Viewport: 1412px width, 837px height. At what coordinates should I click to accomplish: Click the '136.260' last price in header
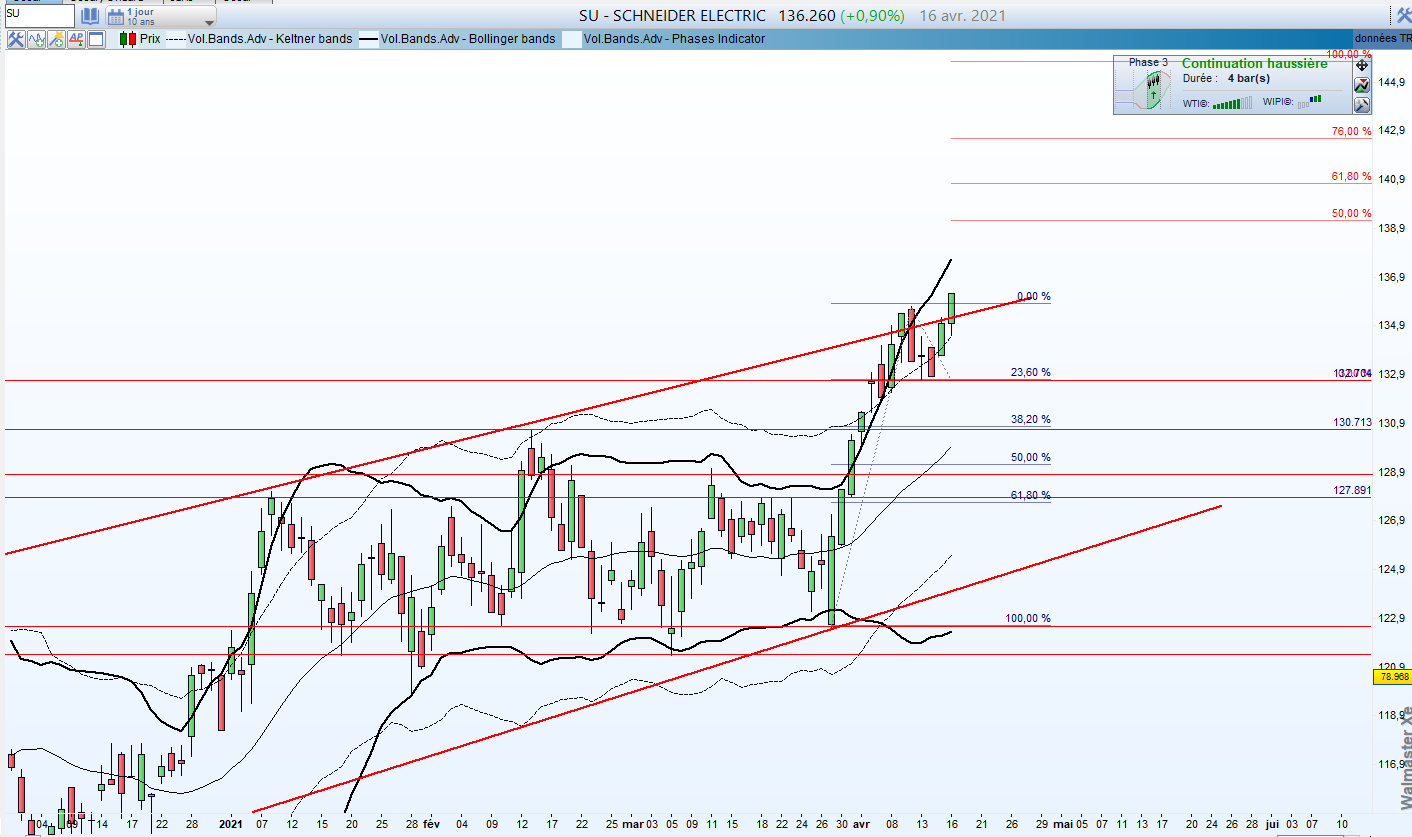point(806,16)
